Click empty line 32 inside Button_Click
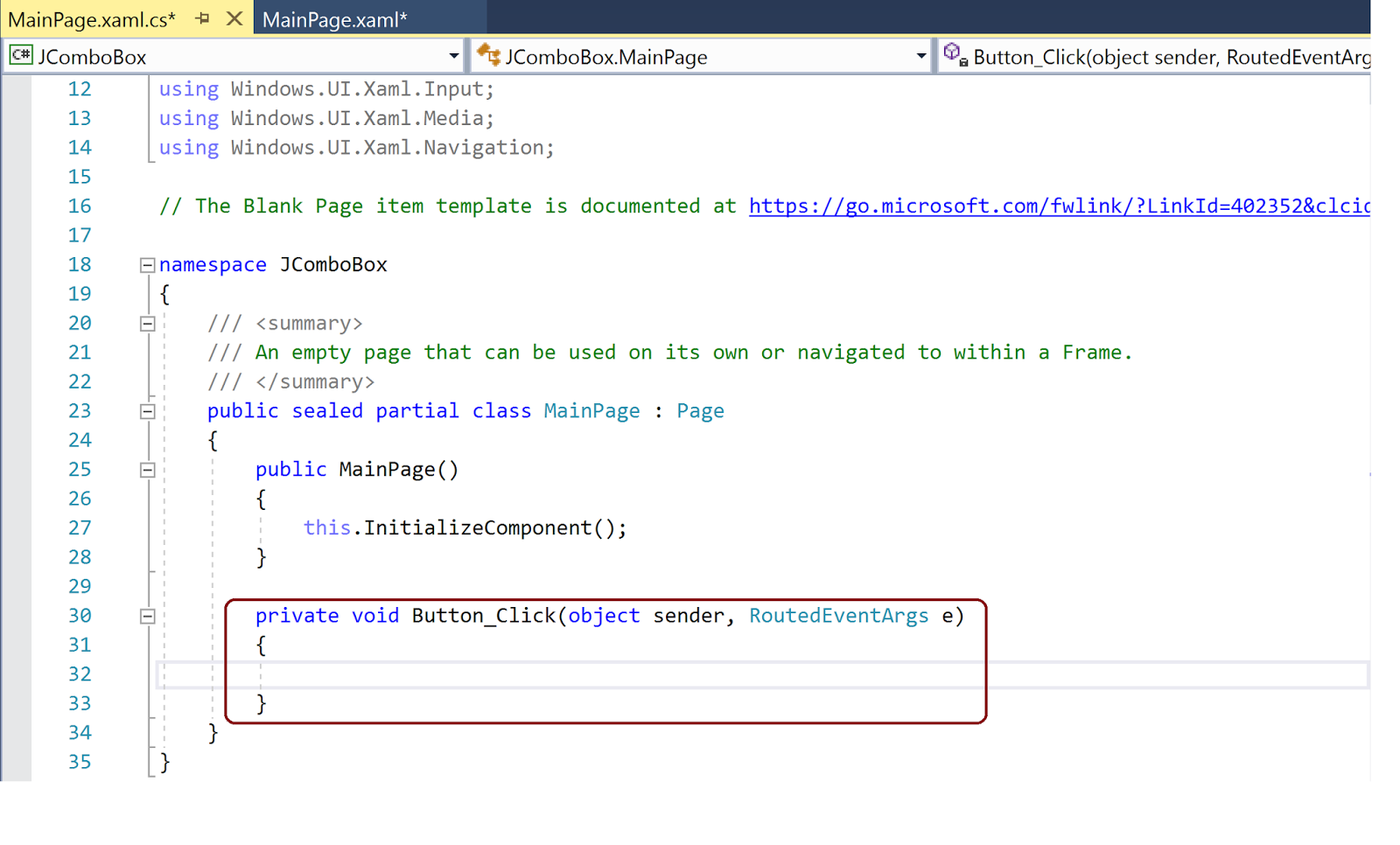 click(x=350, y=674)
